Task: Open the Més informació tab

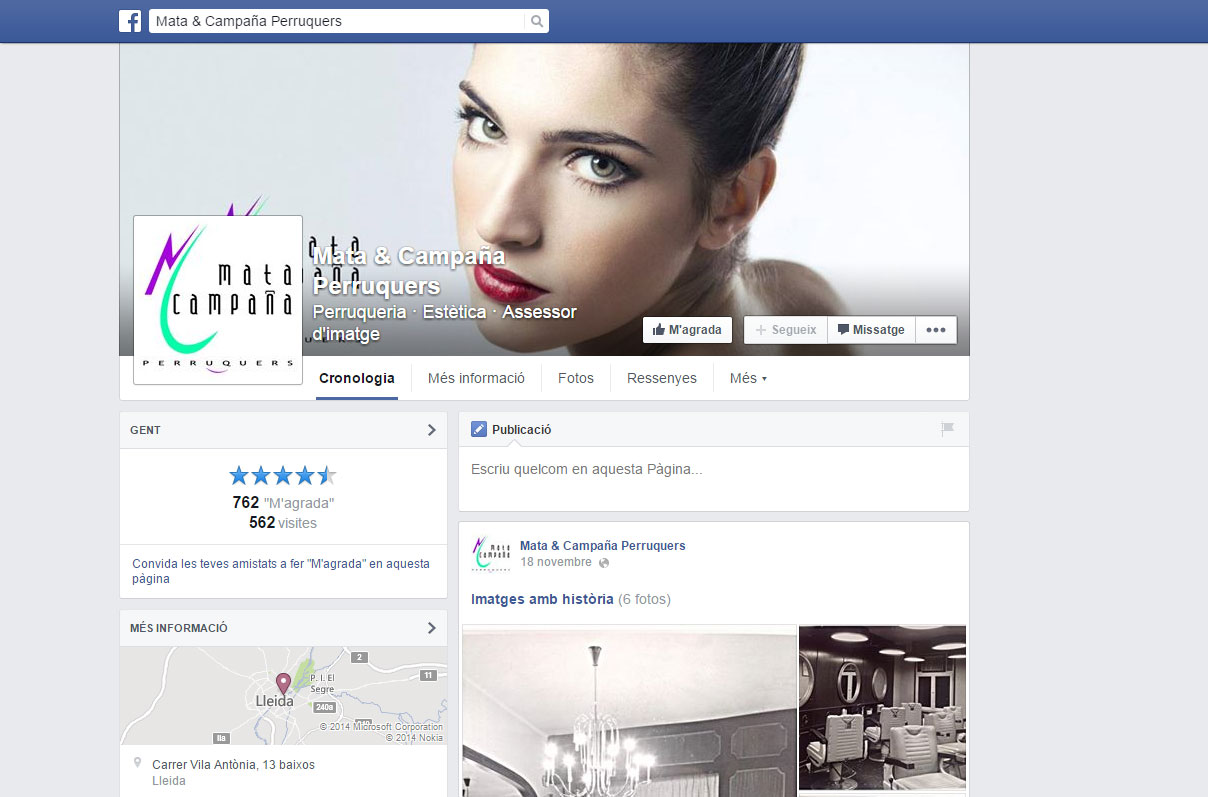Action: coord(476,378)
